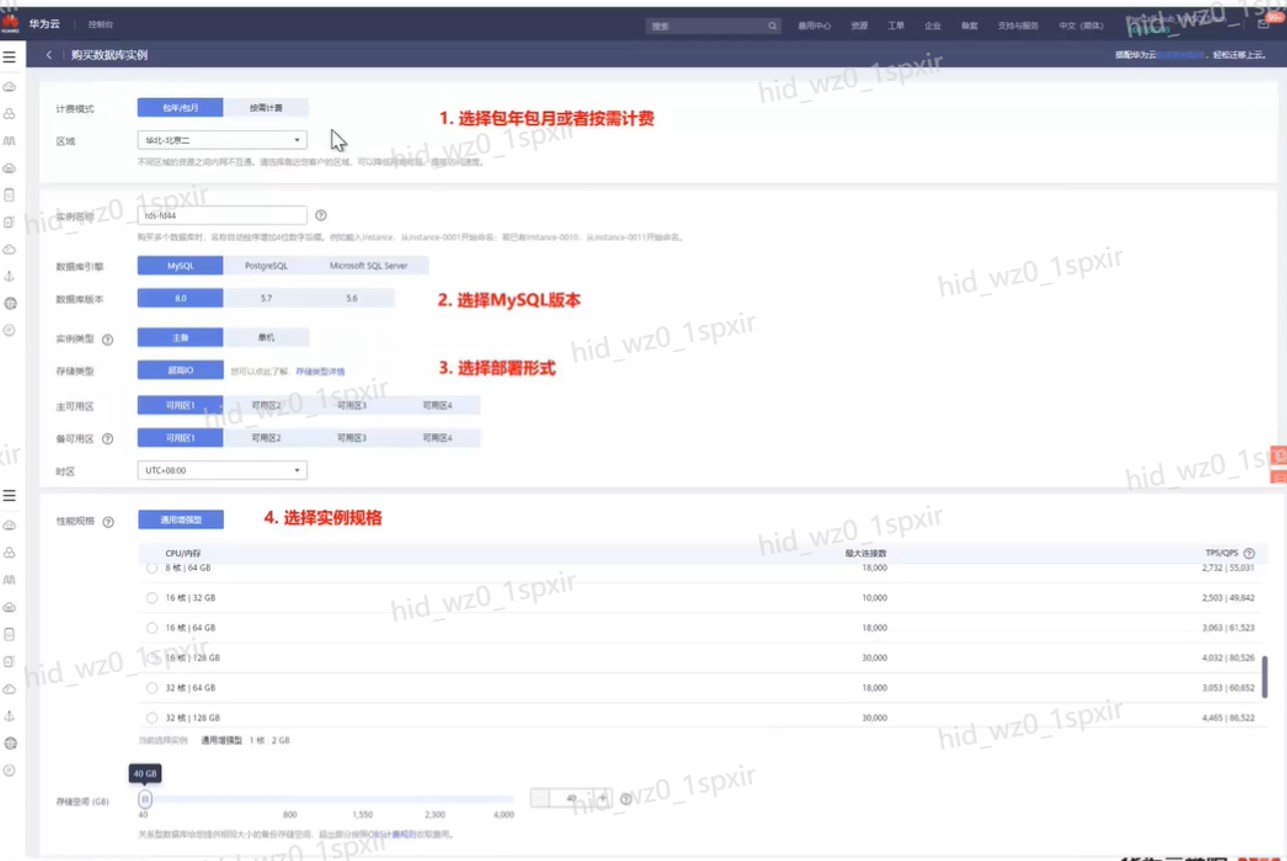Open the 支持与服务 menu

coord(1018,26)
